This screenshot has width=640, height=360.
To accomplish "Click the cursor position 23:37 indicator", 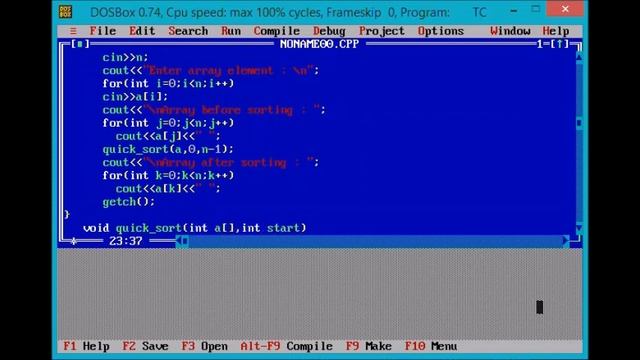I will pos(126,241).
